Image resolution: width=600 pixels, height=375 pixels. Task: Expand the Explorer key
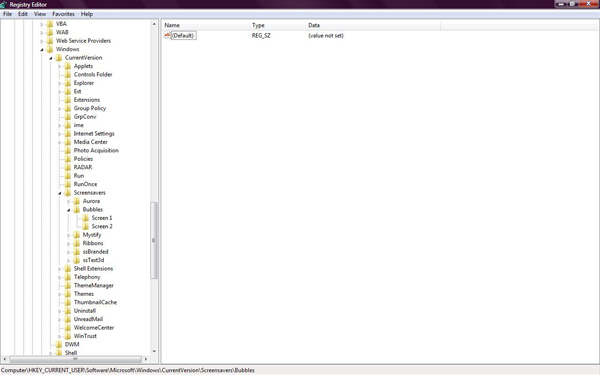[x=60, y=83]
